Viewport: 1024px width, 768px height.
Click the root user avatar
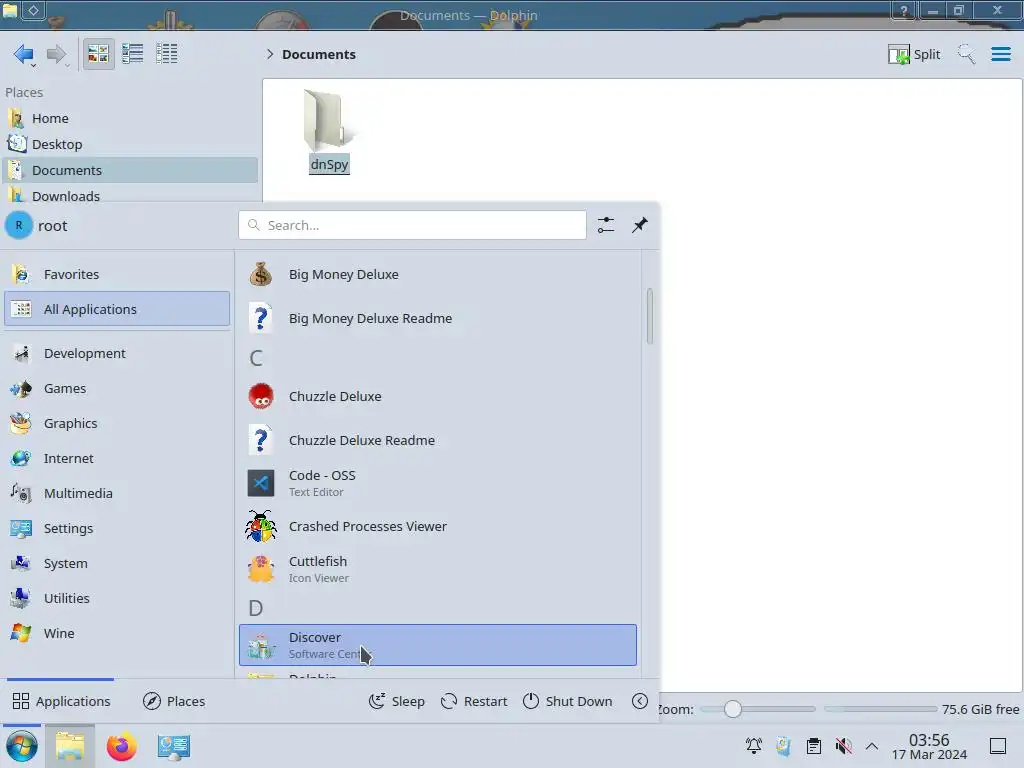click(x=19, y=225)
